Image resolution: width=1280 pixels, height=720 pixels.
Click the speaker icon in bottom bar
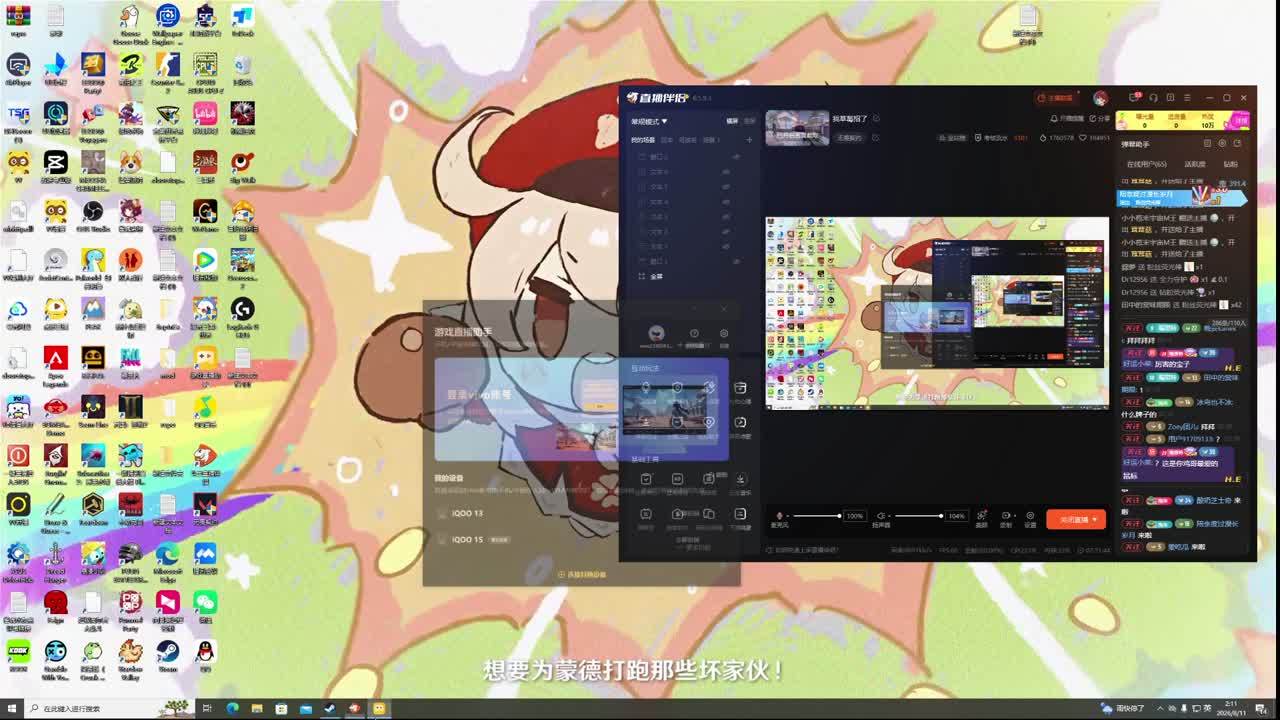point(881,516)
